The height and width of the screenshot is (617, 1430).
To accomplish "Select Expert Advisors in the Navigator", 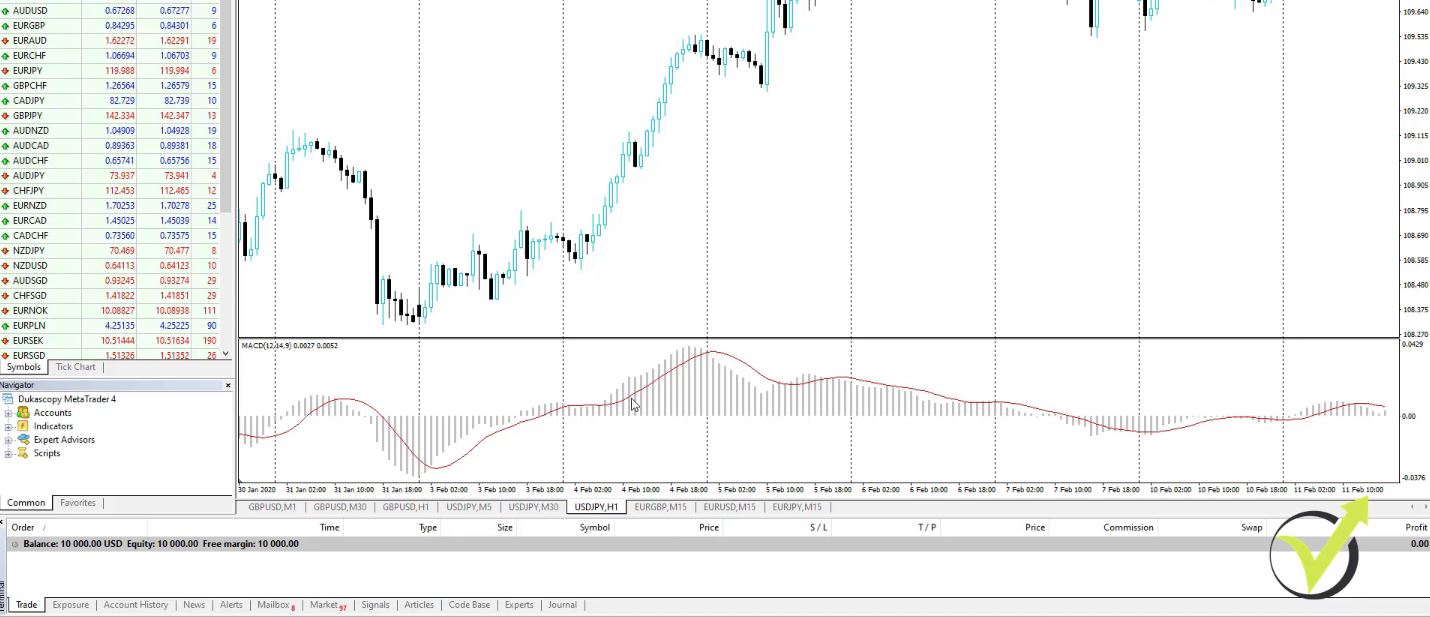I will pos(62,439).
